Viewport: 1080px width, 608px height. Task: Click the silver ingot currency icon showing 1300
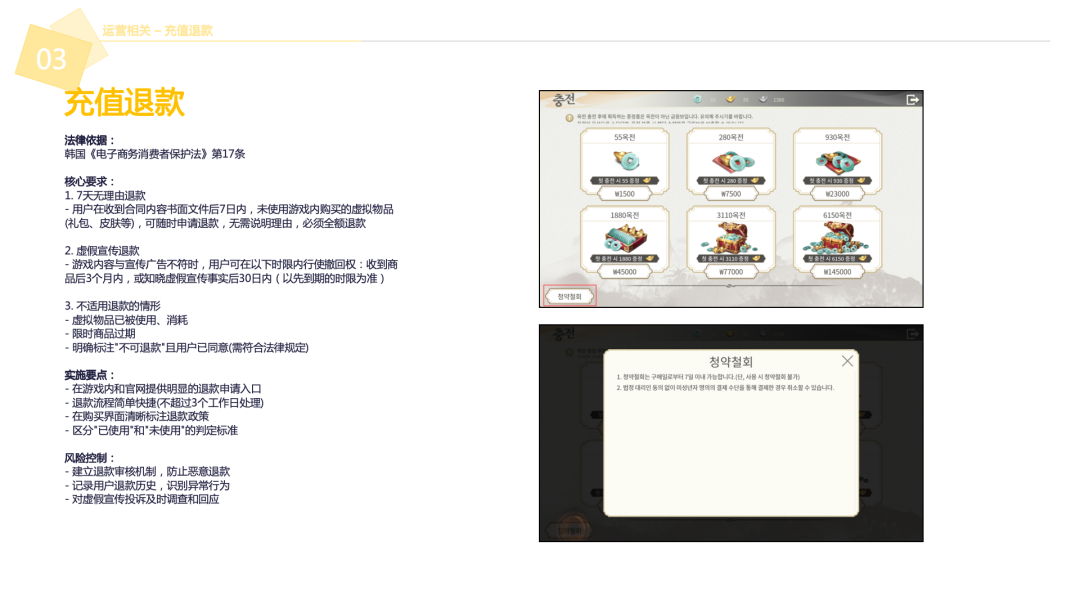pyautogui.click(x=763, y=100)
